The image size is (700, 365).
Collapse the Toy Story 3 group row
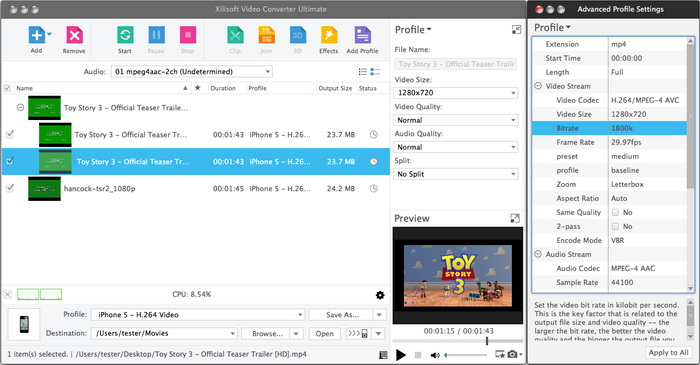click(20, 108)
